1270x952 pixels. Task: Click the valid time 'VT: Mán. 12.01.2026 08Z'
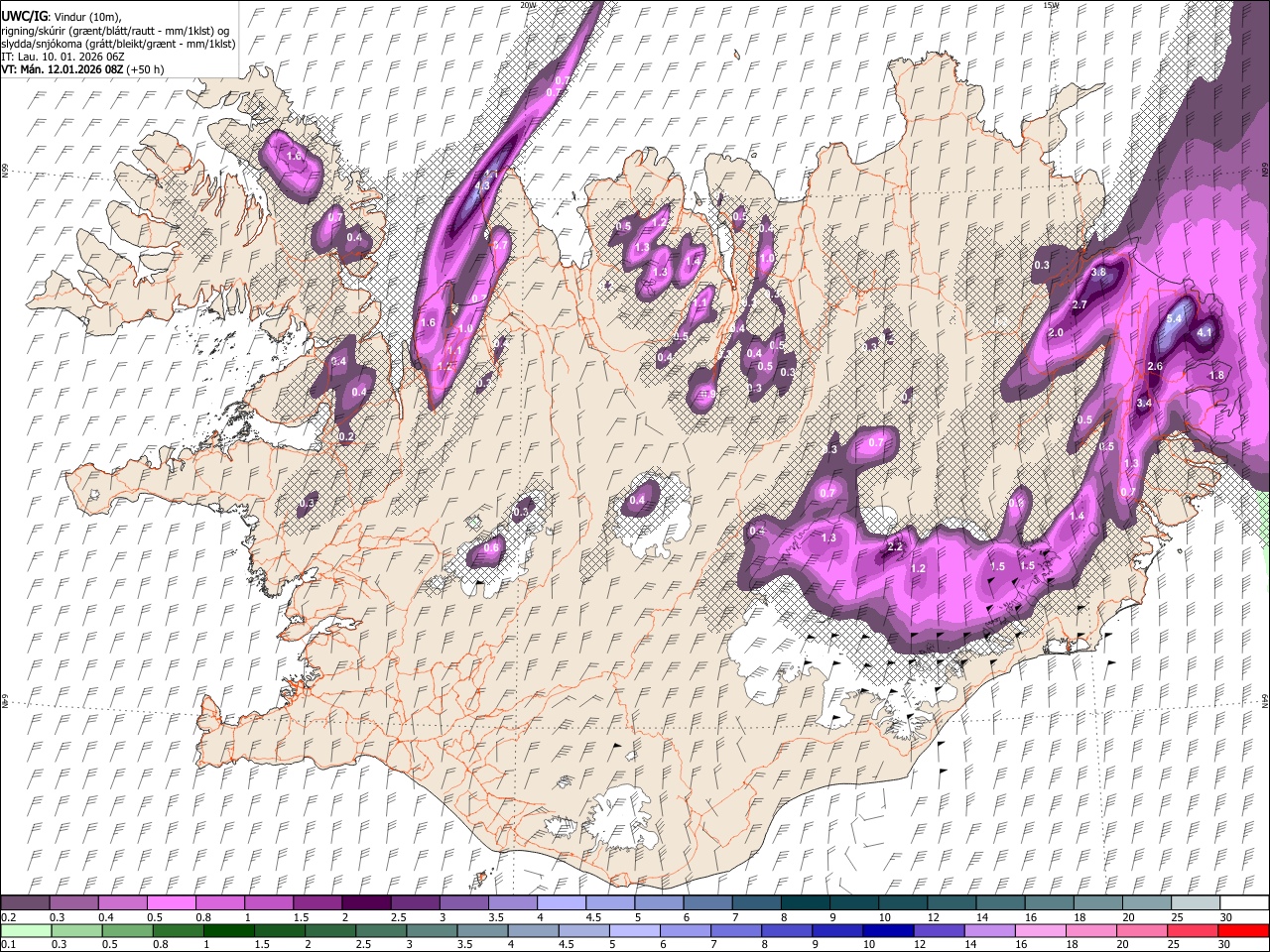point(62,69)
